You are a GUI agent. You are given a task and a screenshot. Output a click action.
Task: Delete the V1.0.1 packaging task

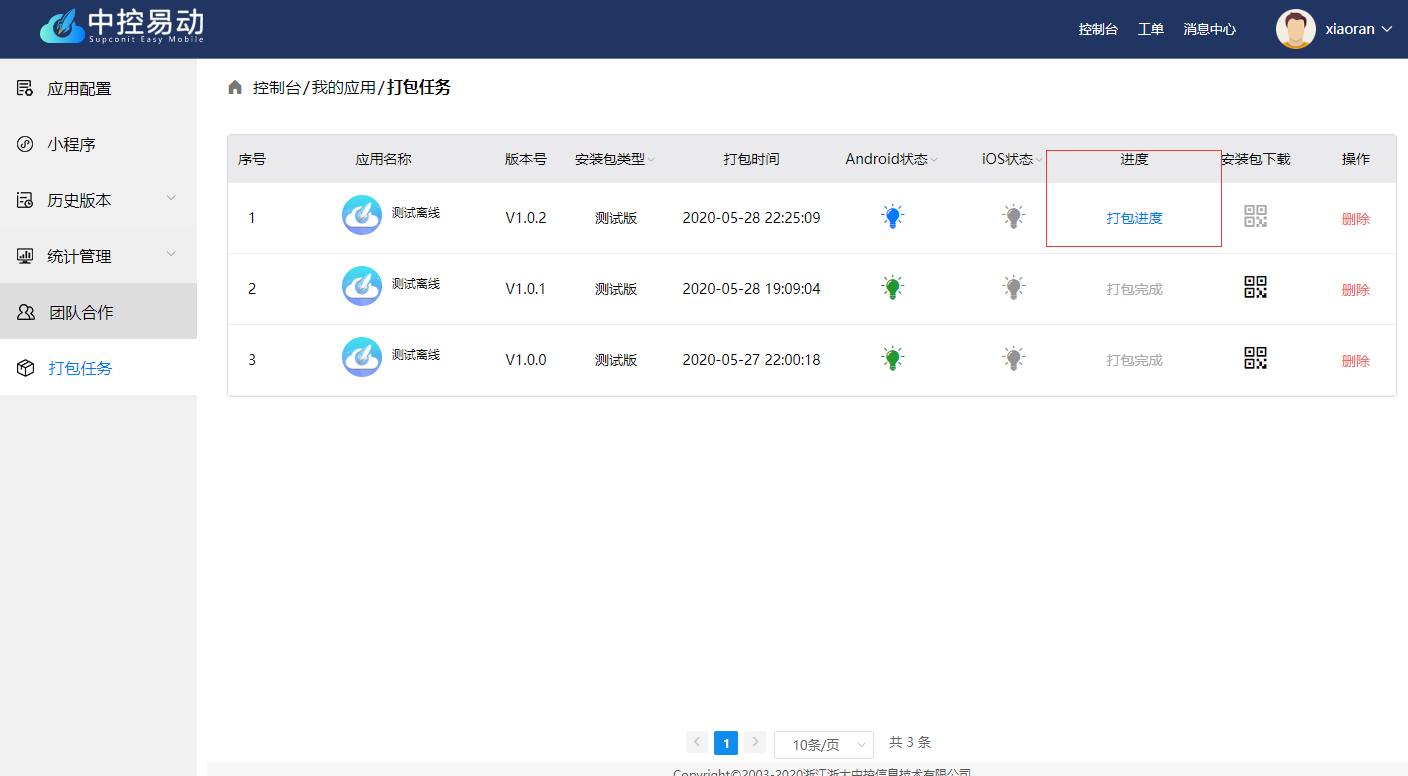point(1355,290)
